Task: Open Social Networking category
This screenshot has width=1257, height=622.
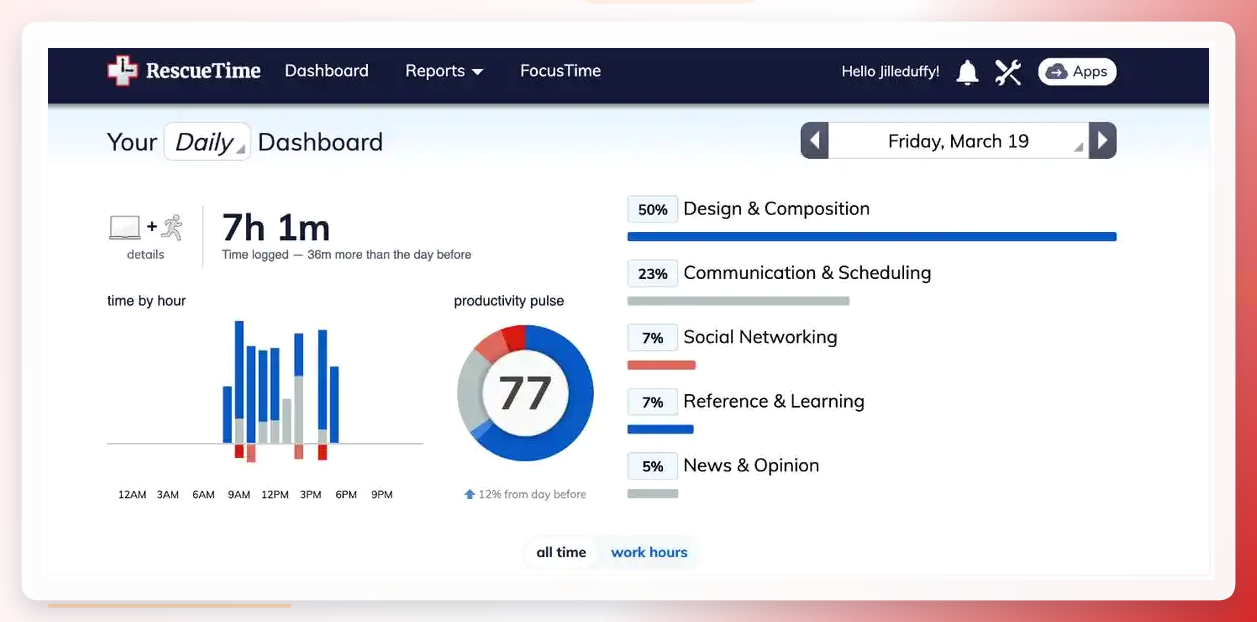Action: click(x=760, y=337)
